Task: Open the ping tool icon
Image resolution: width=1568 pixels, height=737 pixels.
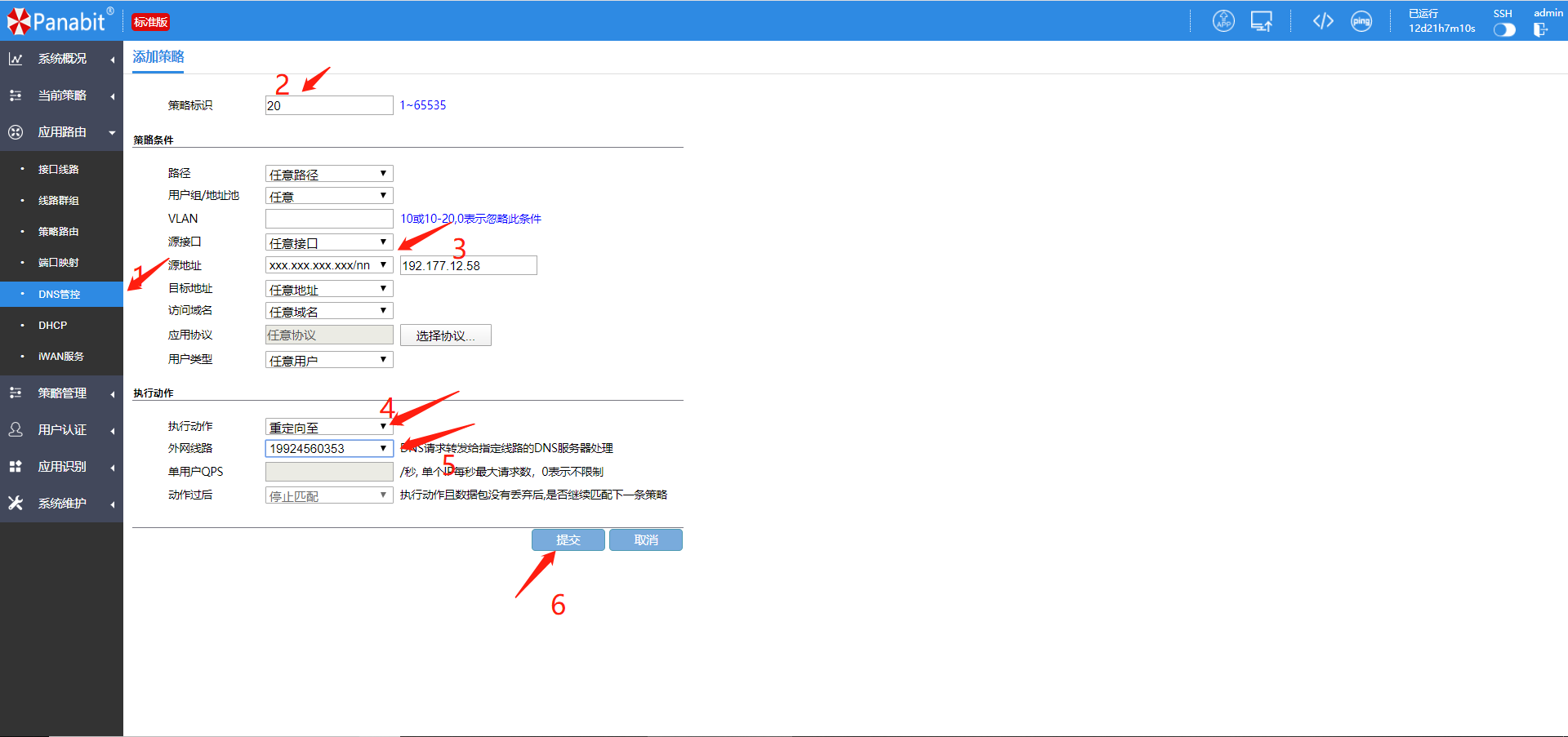Action: click(1361, 21)
